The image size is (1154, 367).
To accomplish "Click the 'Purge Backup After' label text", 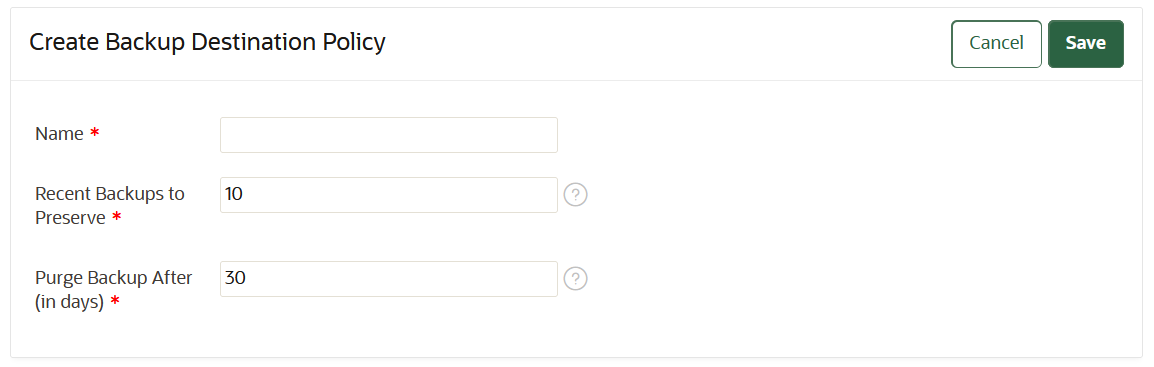I will click(x=114, y=278).
